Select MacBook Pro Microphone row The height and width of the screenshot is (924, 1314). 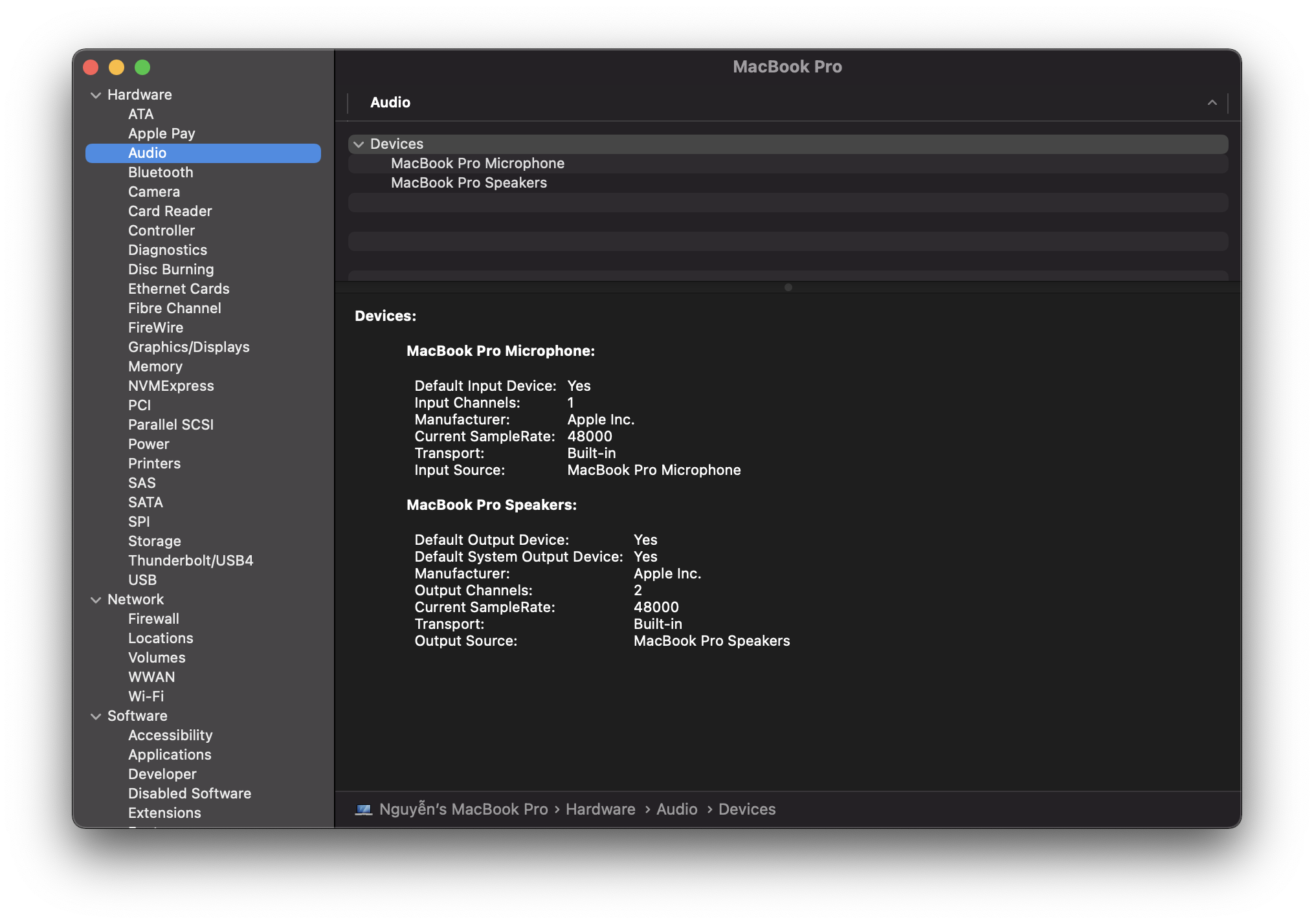click(x=478, y=164)
